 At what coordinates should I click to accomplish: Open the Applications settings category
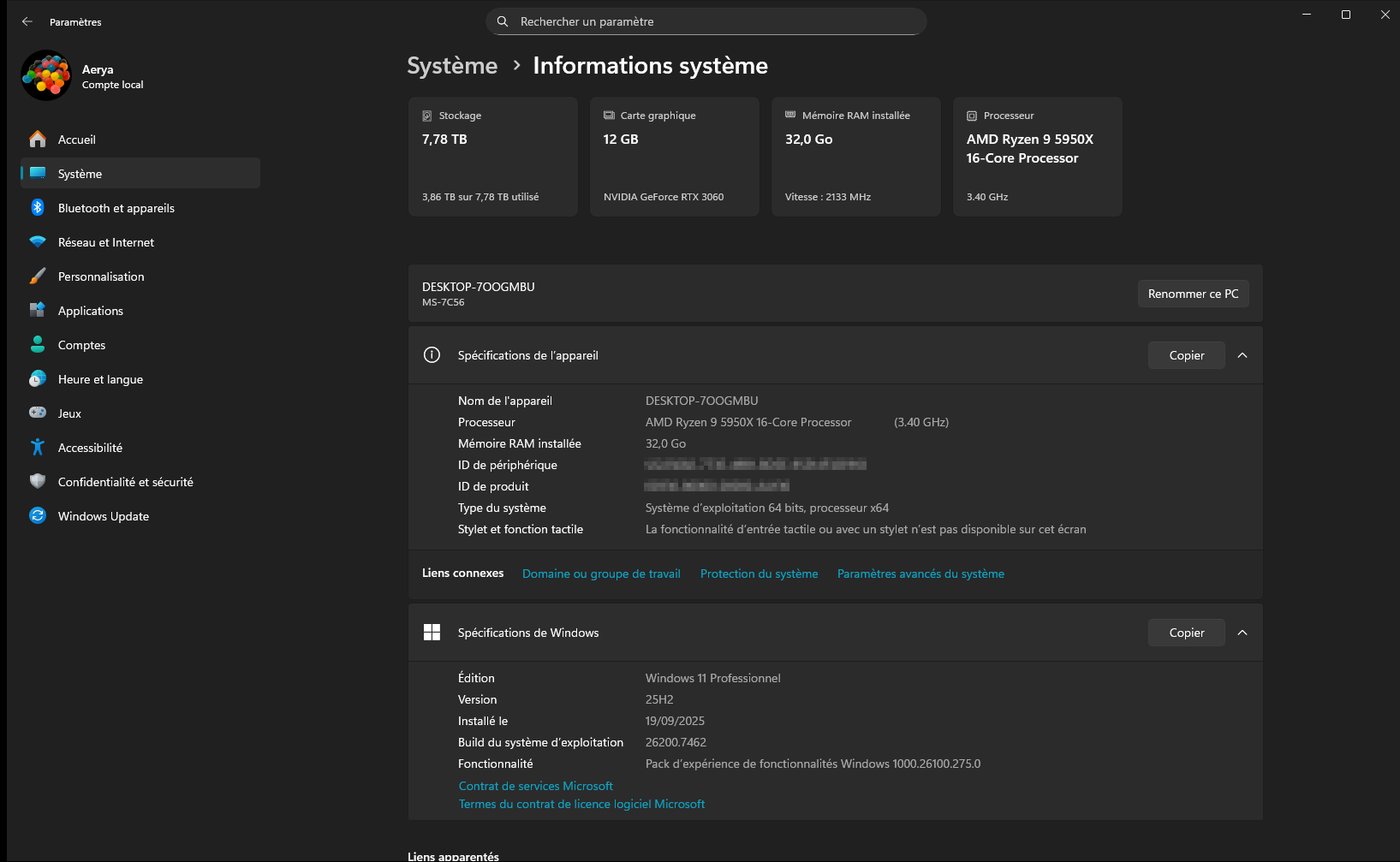pyautogui.click(x=91, y=311)
